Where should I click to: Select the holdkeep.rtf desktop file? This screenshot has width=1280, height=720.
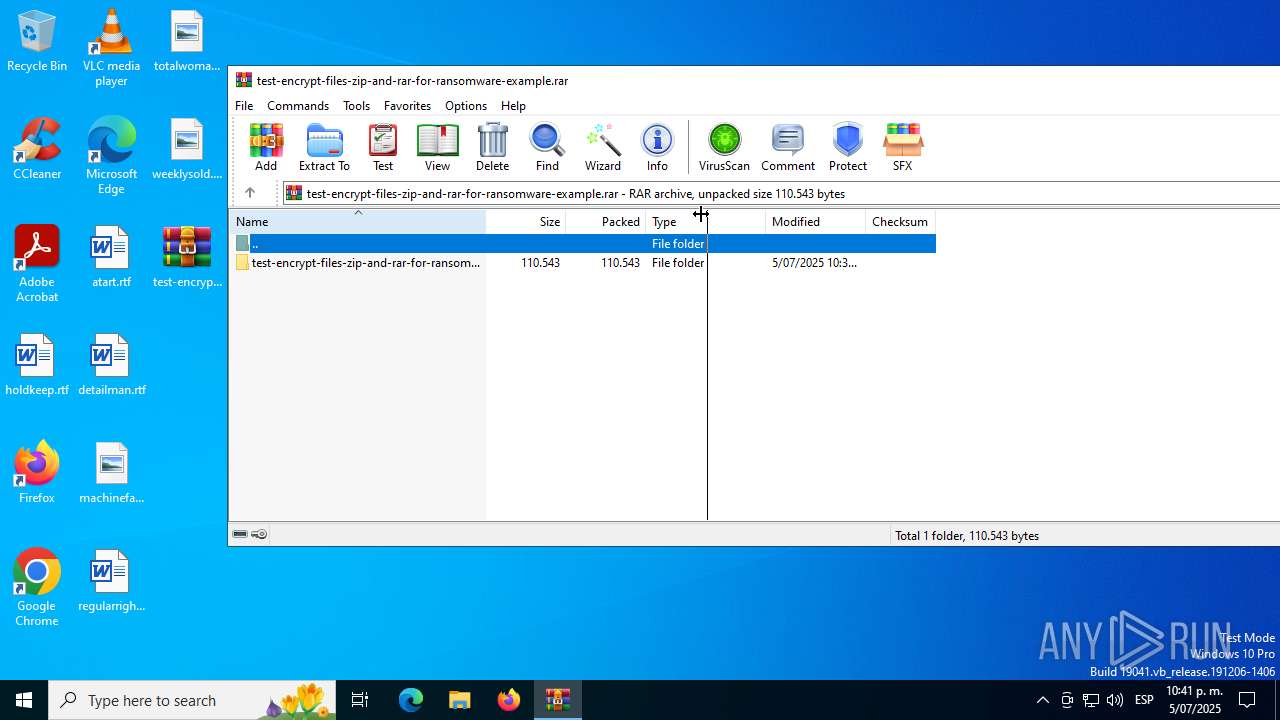point(37,366)
